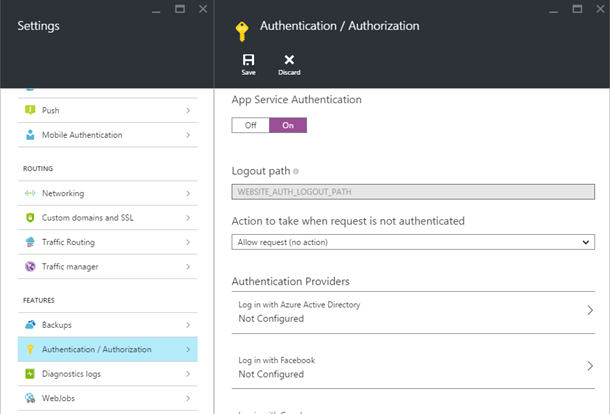Expand the Traffic manager chevron
This screenshot has width=610, height=414.
[x=188, y=267]
